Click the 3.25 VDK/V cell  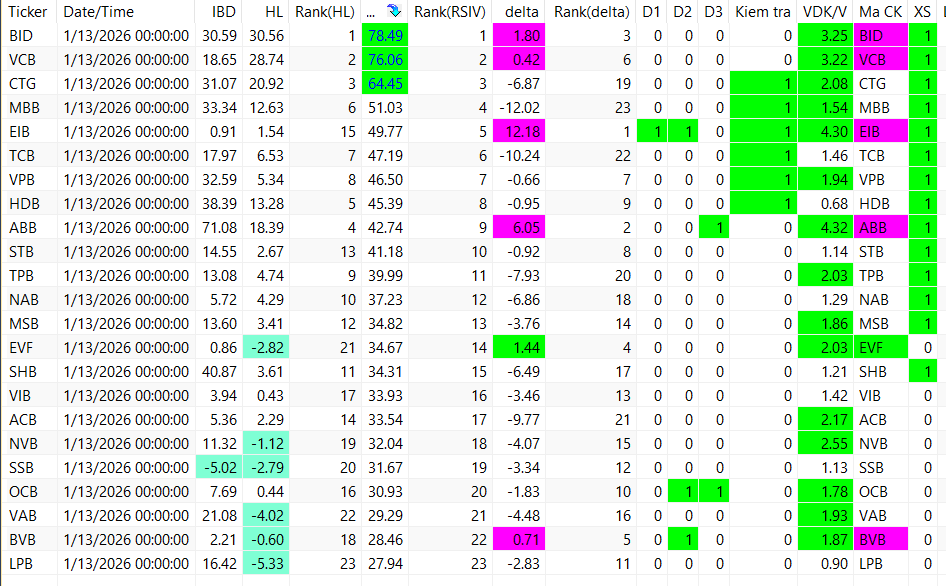pos(825,36)
